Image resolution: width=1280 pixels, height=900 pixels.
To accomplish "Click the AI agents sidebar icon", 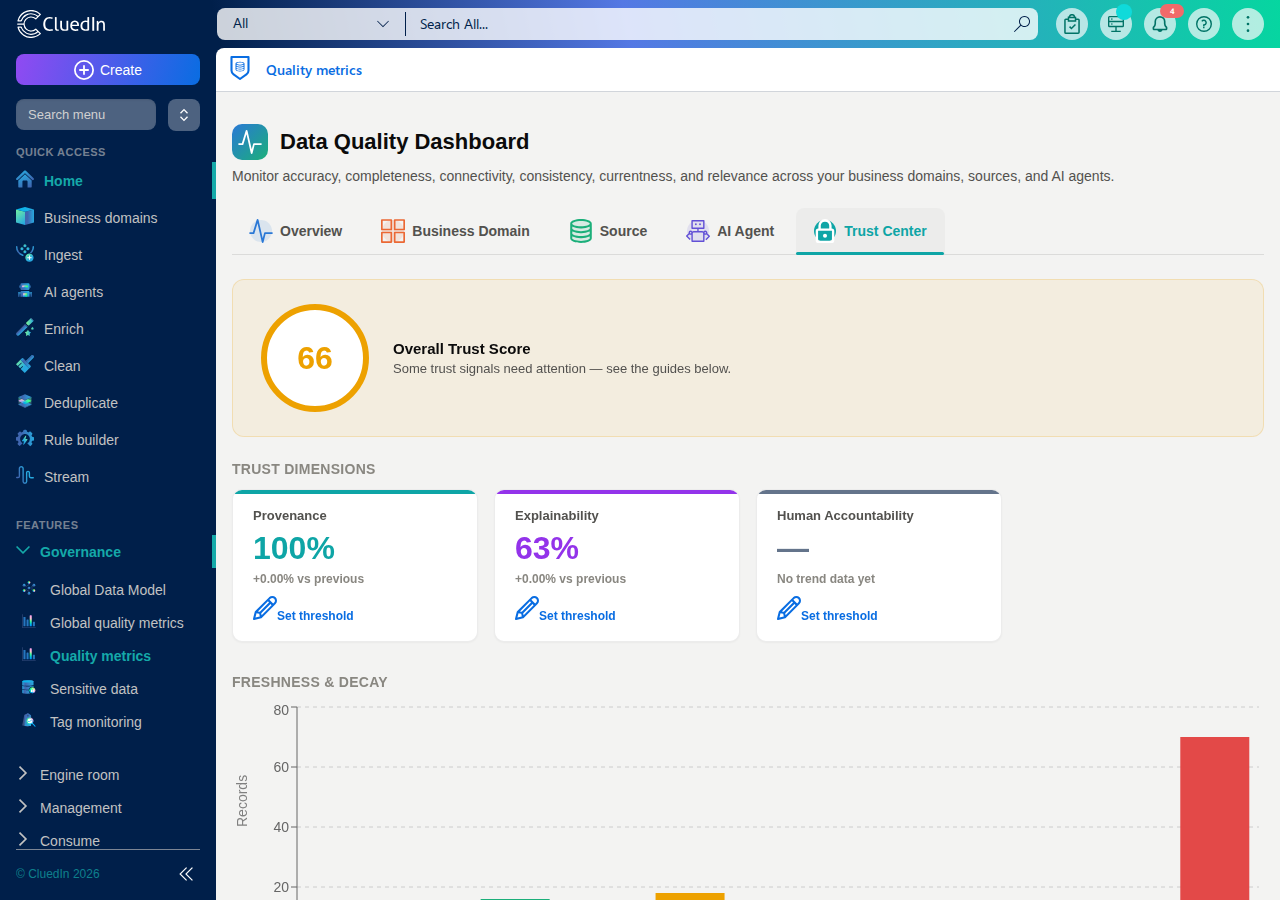I will (25, 291).
